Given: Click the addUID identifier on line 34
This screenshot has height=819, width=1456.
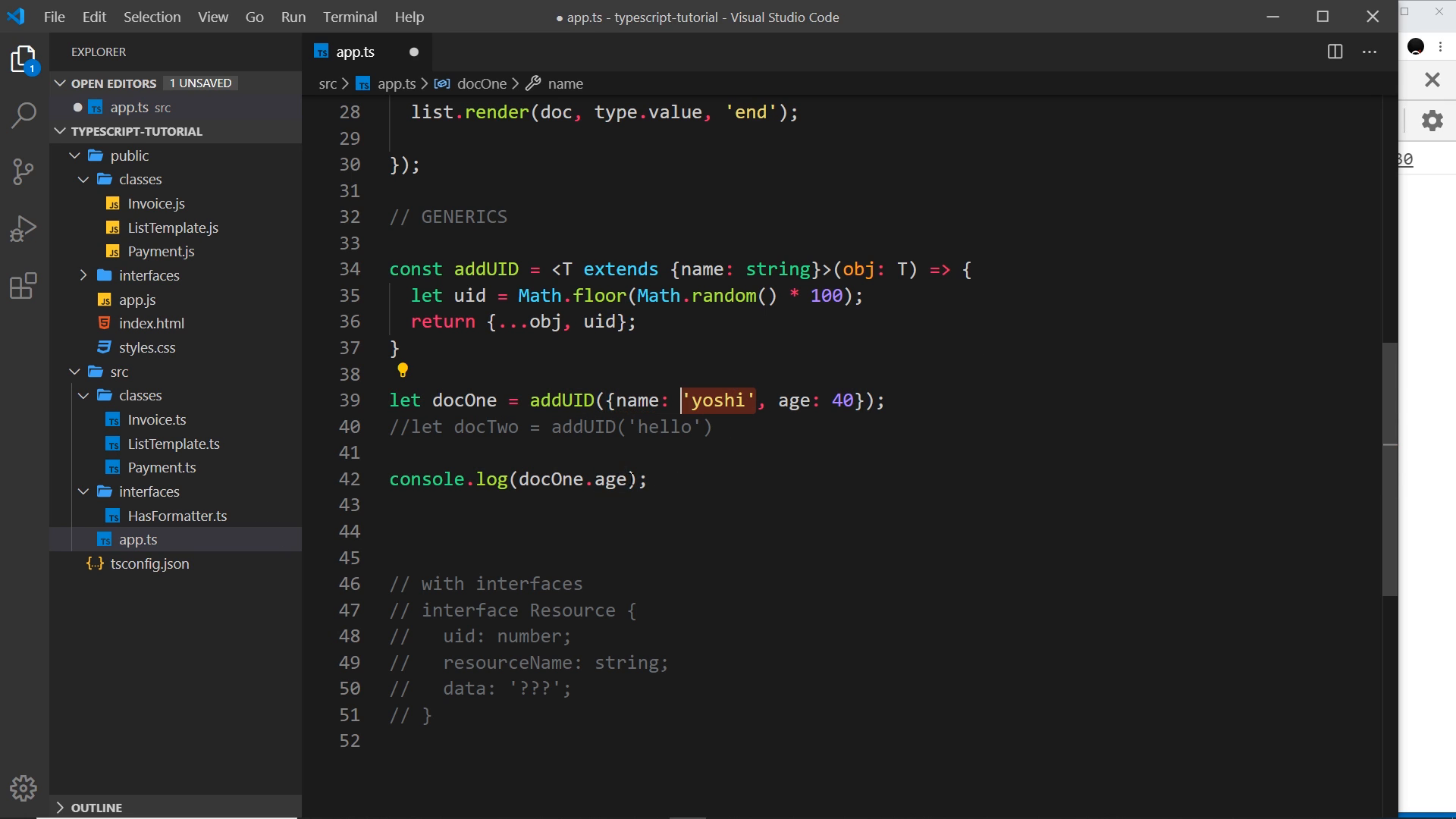Looking at the screenshot, I should (x=486, y=269).
